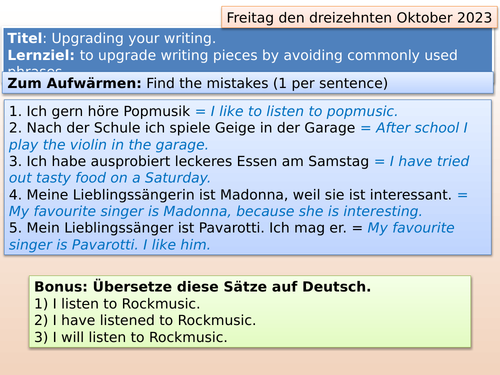Screen dimensions: 500x375
Task: Click the translation 'I like to listen to popmusic'
Action: pyautogui.click(x=304, y=111)
